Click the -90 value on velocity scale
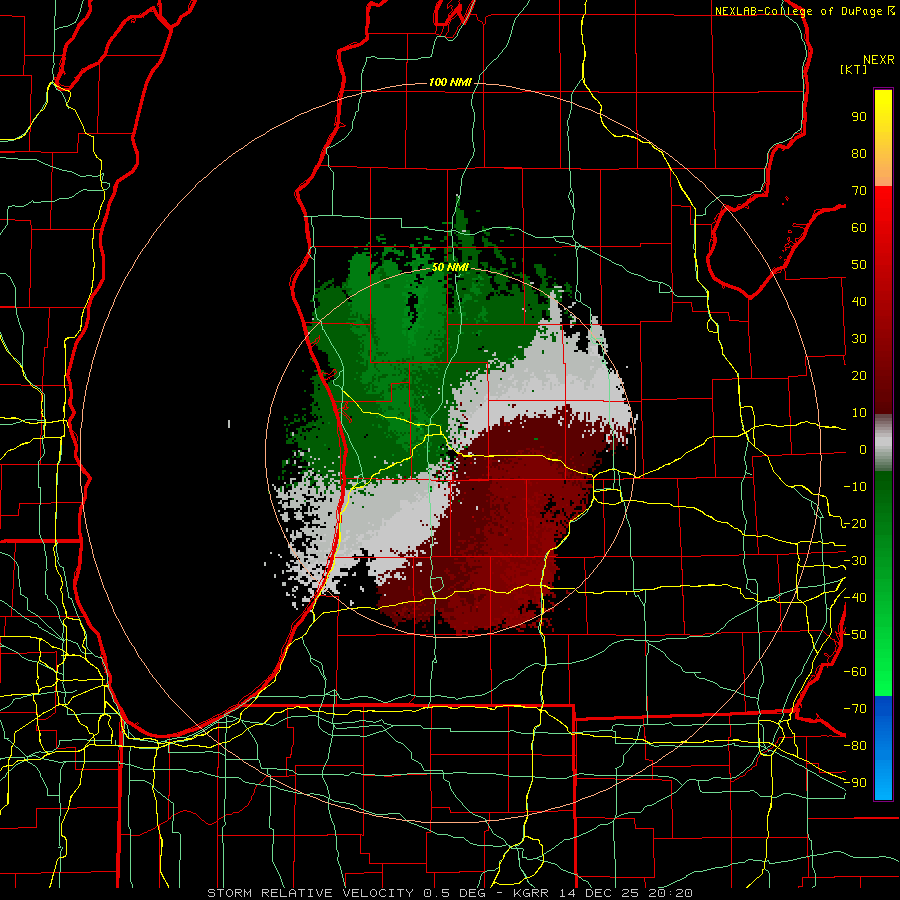 tap(855, 783)
